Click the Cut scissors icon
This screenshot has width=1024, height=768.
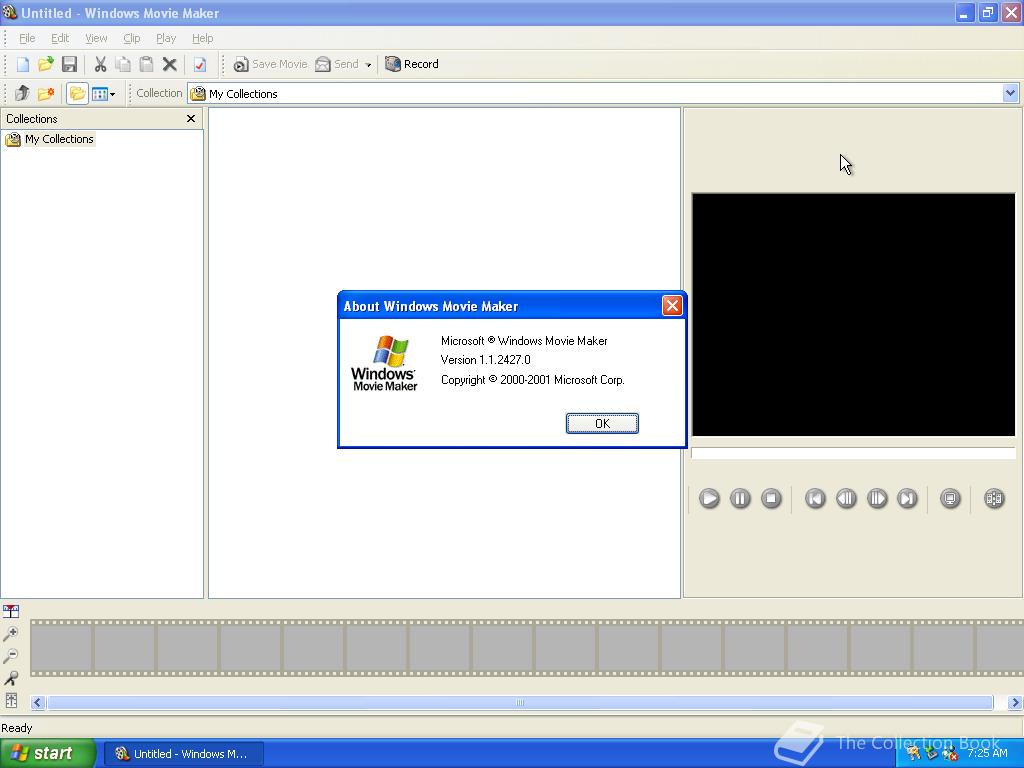tap(100, 64)
